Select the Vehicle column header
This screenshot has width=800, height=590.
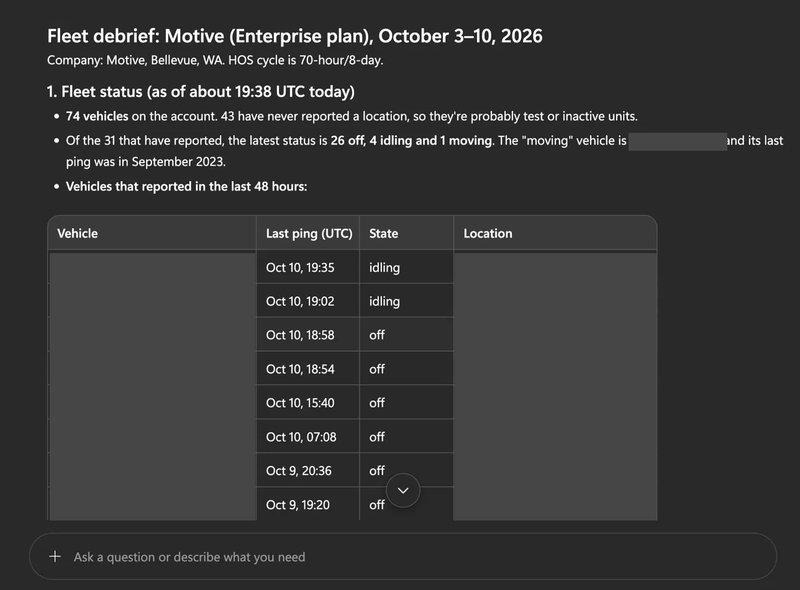click(152, 233)
